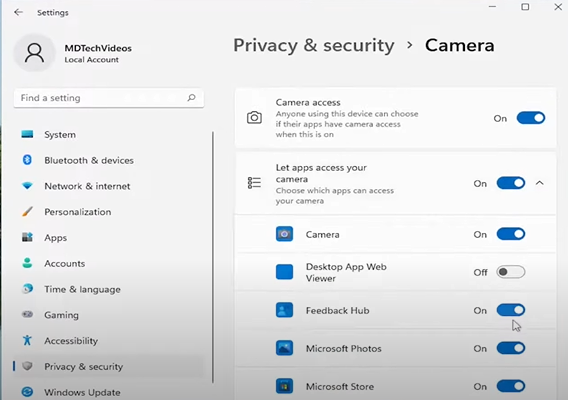Go back to Privacy & security breadcrumb
The image size is (568, 400).
(x=314, y=46)
